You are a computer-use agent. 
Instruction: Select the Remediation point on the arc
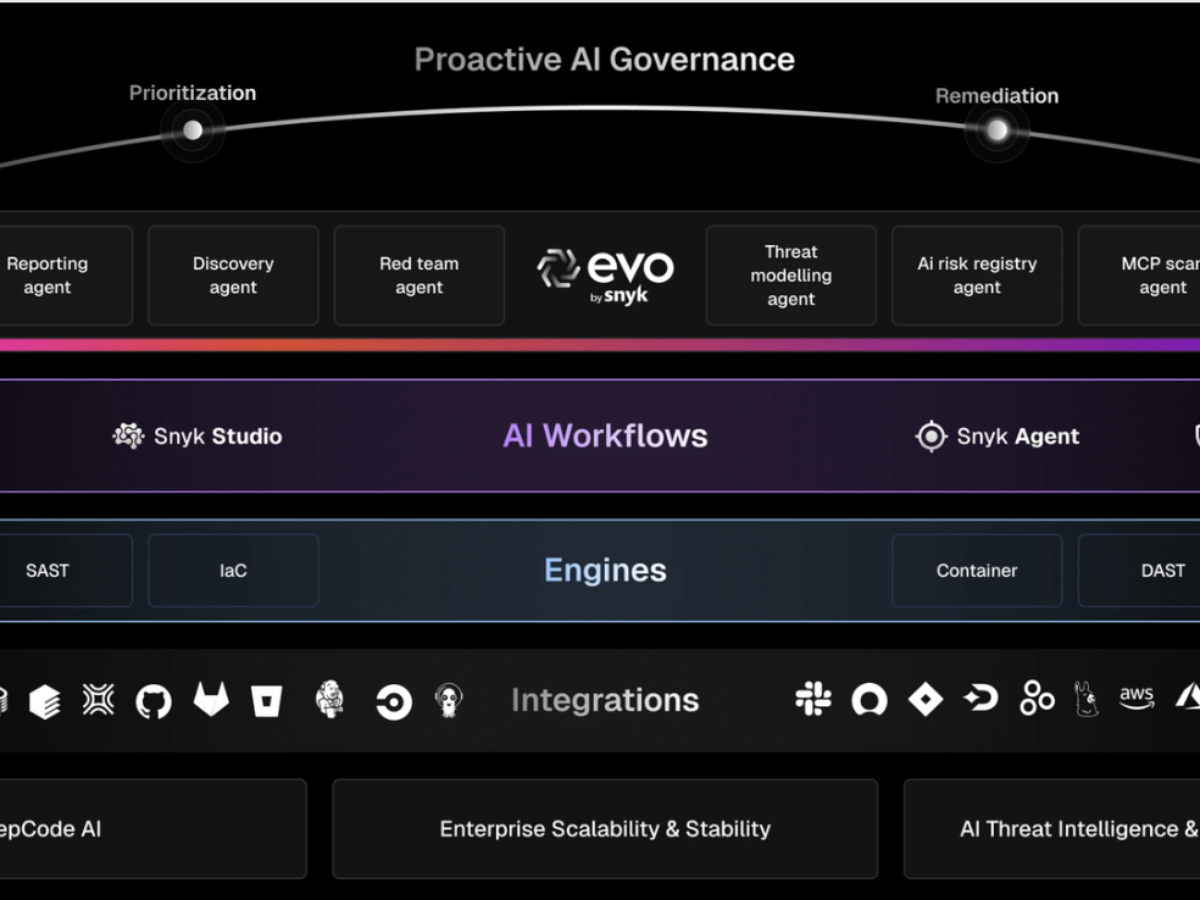point(997,130)
